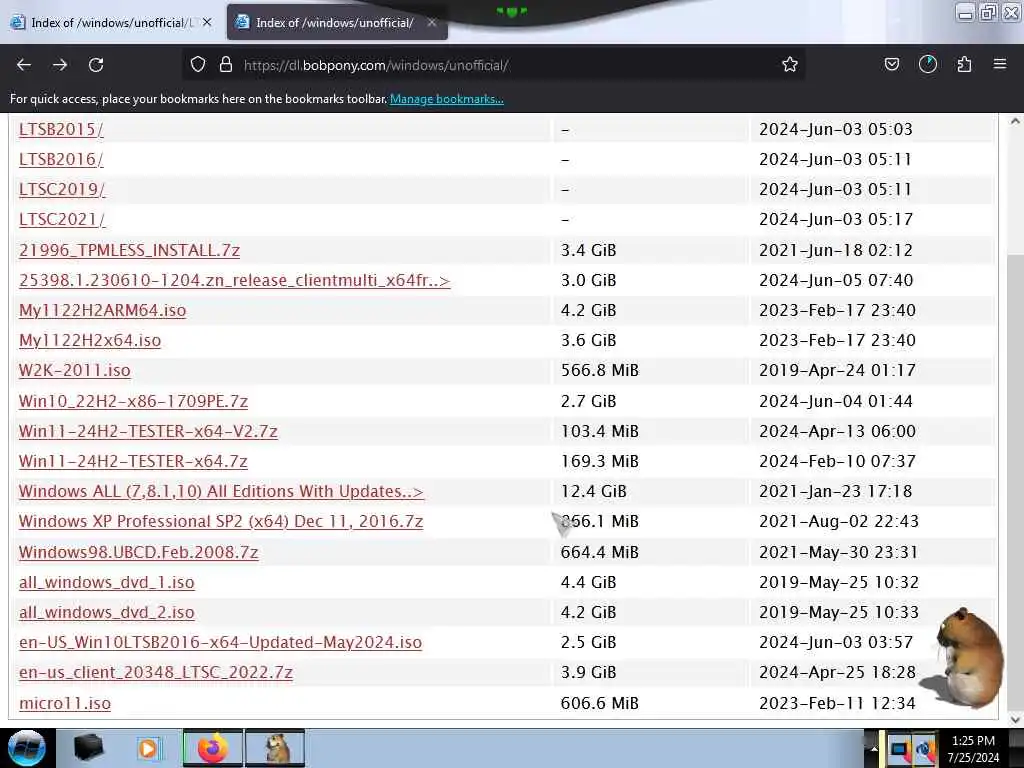Download all_windows_dvd_2.iso
Viewport: 1024px width, 768px height.
pyautogui.click(x=106, y=613)
